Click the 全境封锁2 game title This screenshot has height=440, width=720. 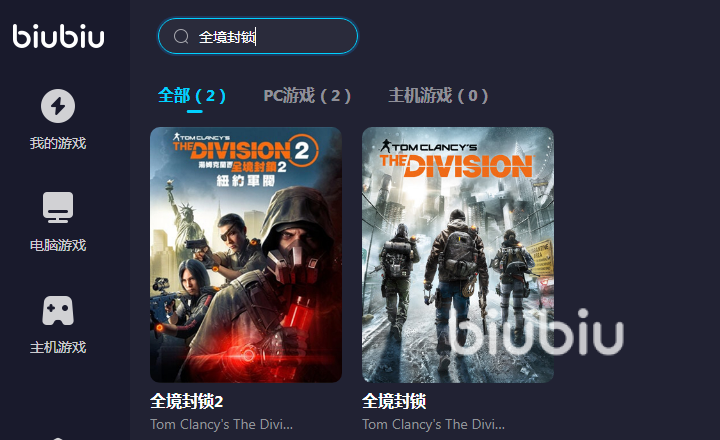click(186, 401)
